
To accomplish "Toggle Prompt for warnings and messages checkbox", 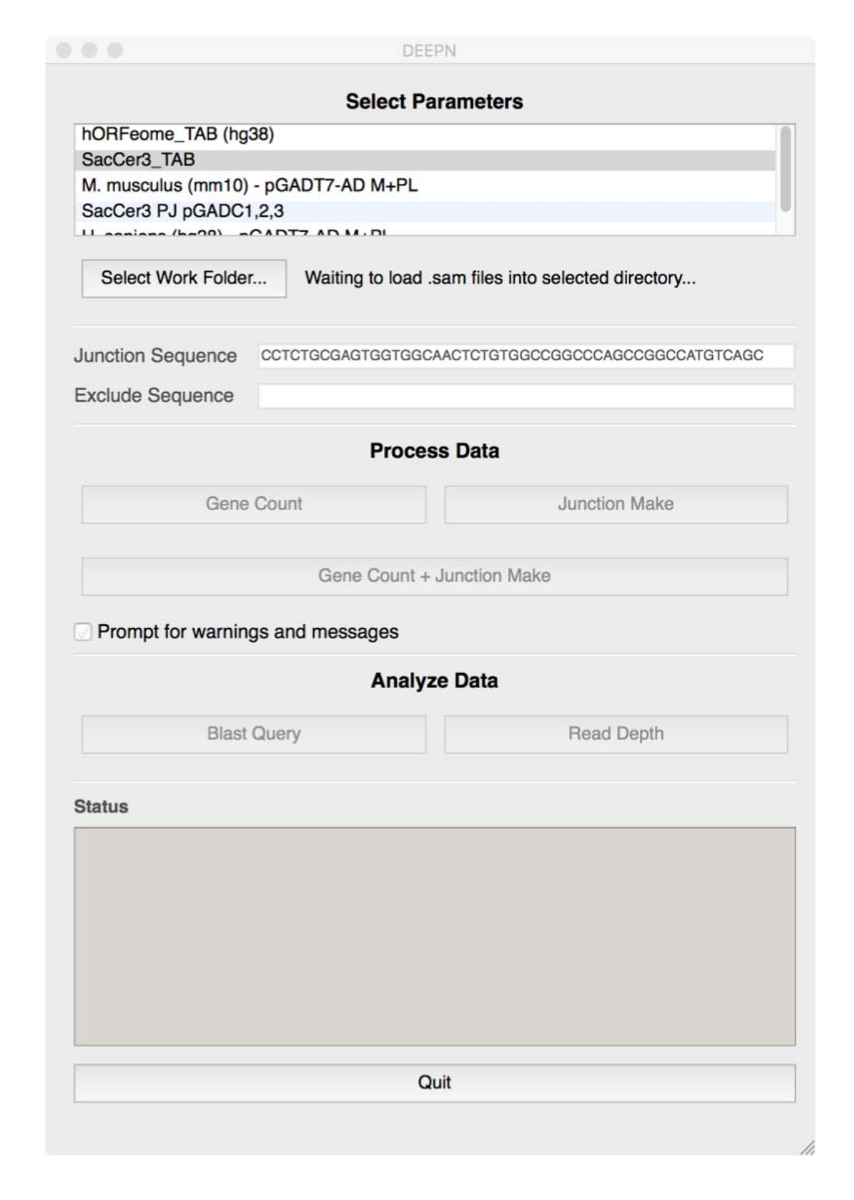I will (x=82, y=632).
